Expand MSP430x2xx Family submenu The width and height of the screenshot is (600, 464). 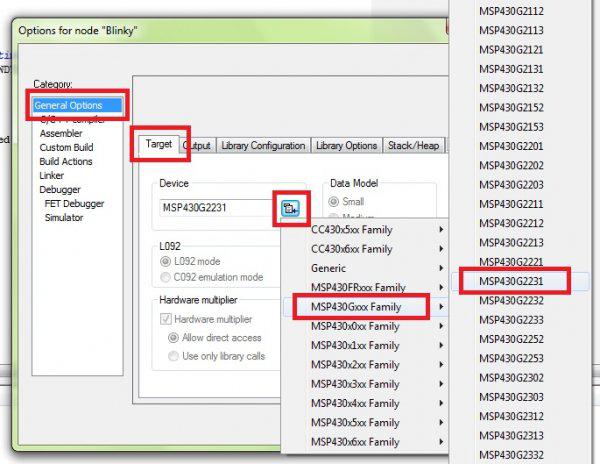(x=365, y=365)
